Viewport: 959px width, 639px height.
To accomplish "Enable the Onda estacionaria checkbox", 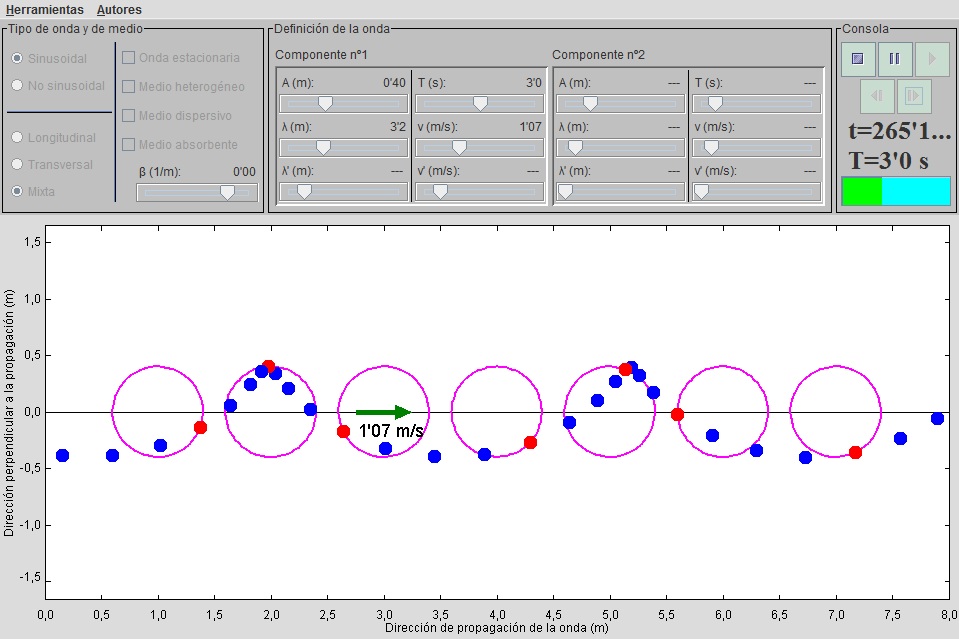I will pos(128,58).
